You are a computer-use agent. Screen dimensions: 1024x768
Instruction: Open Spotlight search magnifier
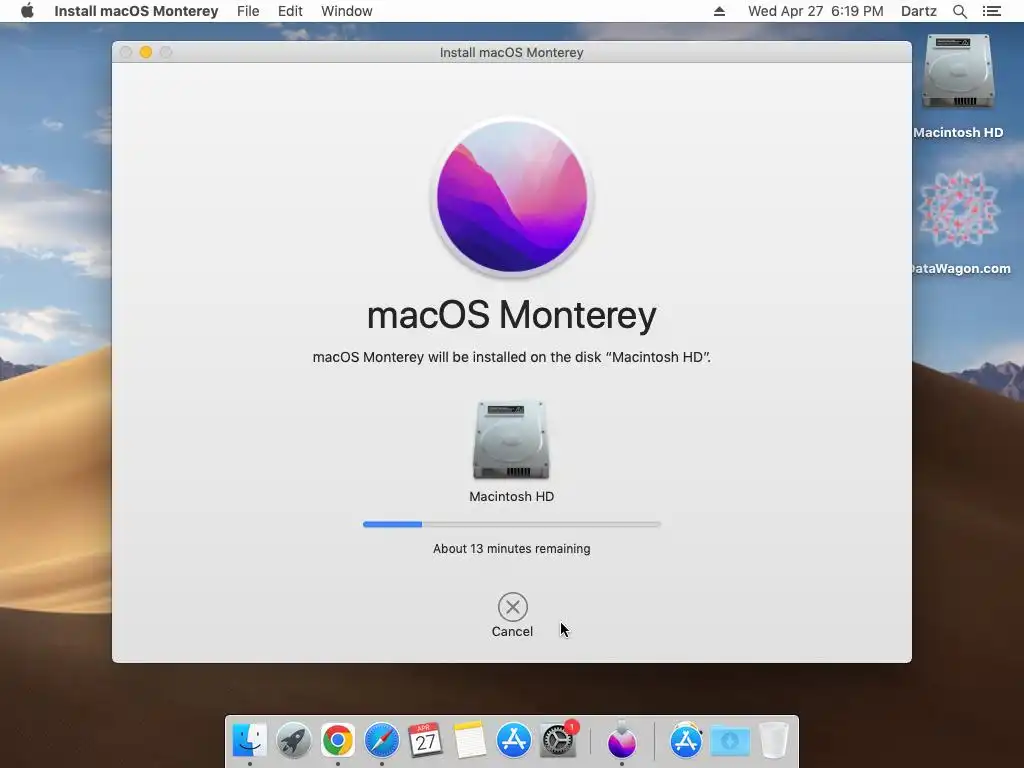pyautogui.click(x=959, y=11)
